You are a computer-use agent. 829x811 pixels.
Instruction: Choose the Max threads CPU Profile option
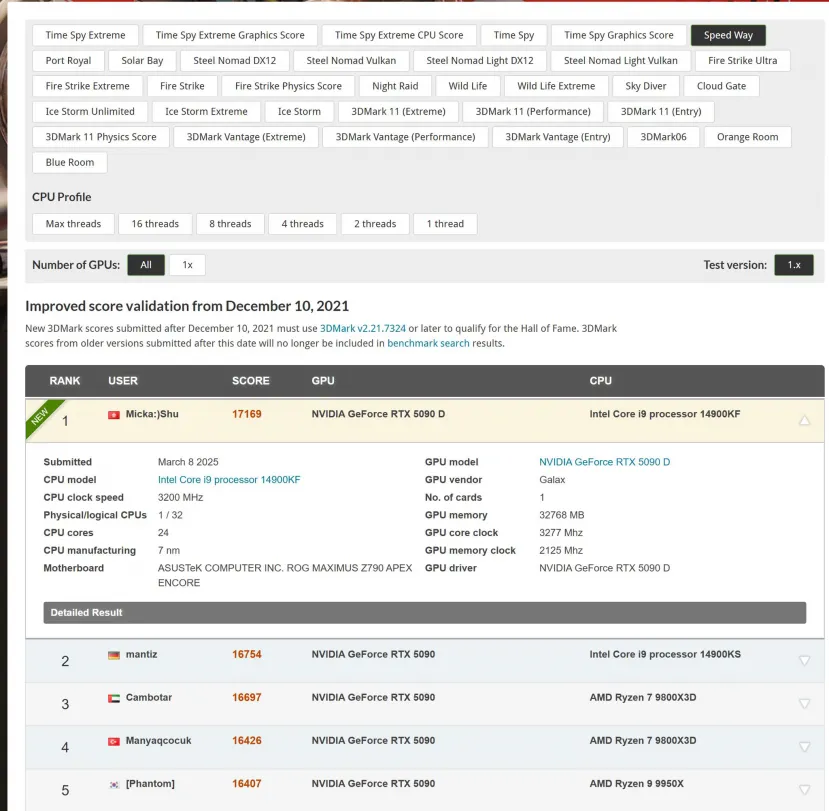(x=73, y=224)
